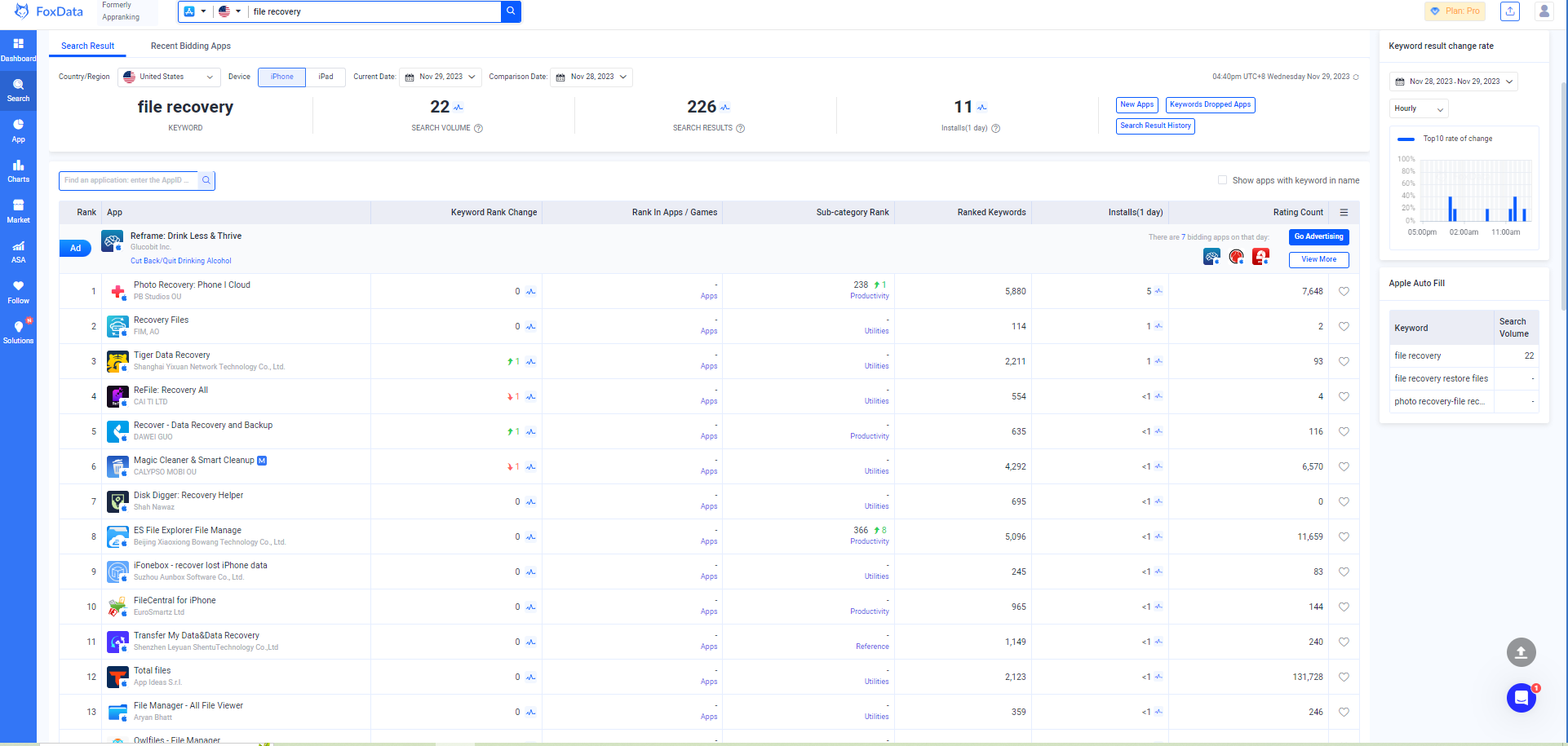1568x746 pixels.
Task: Open the App Store platform dropdown
Action: point(195,11)
